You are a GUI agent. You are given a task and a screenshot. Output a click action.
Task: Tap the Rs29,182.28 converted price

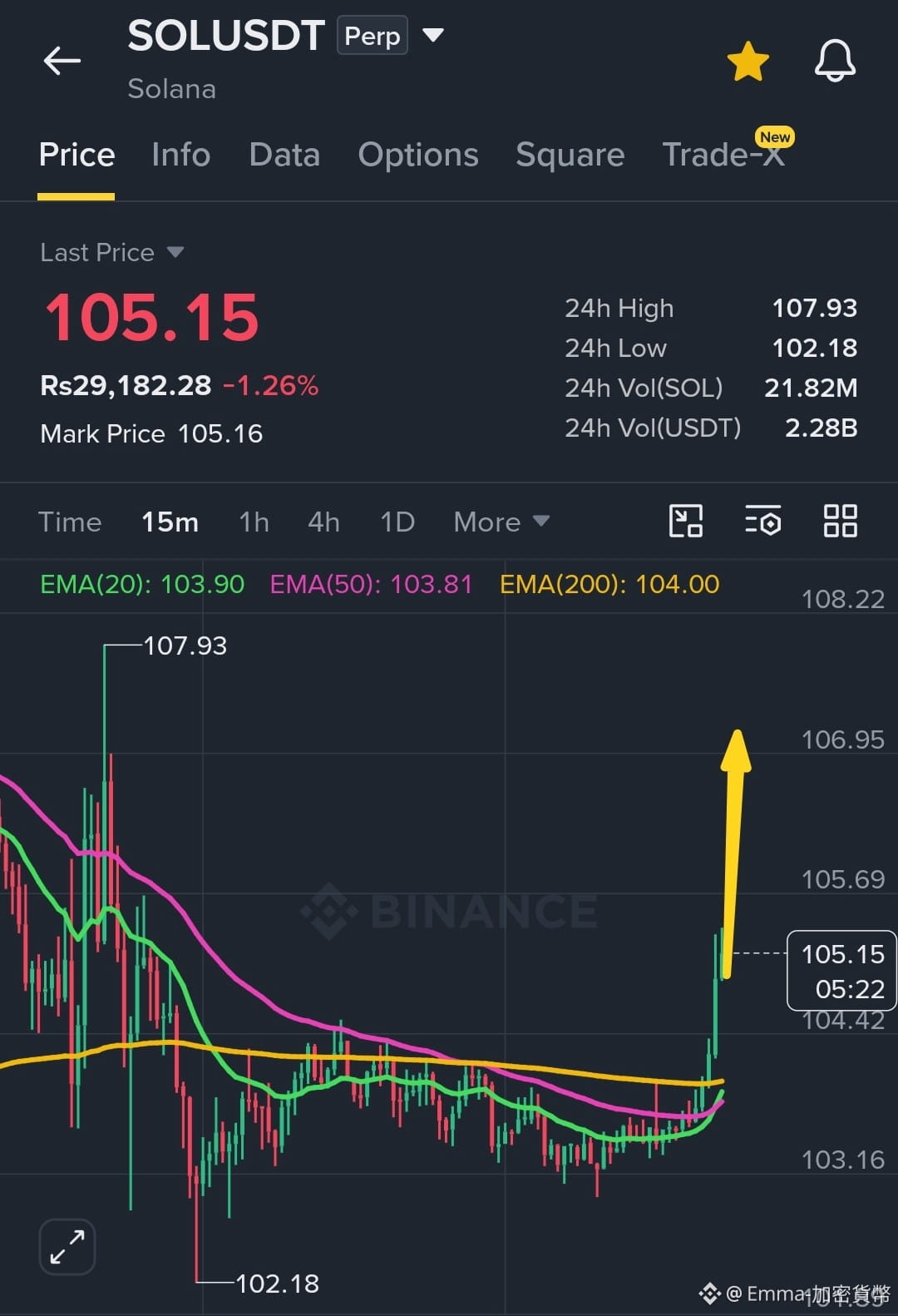click(x=126, y=385)
